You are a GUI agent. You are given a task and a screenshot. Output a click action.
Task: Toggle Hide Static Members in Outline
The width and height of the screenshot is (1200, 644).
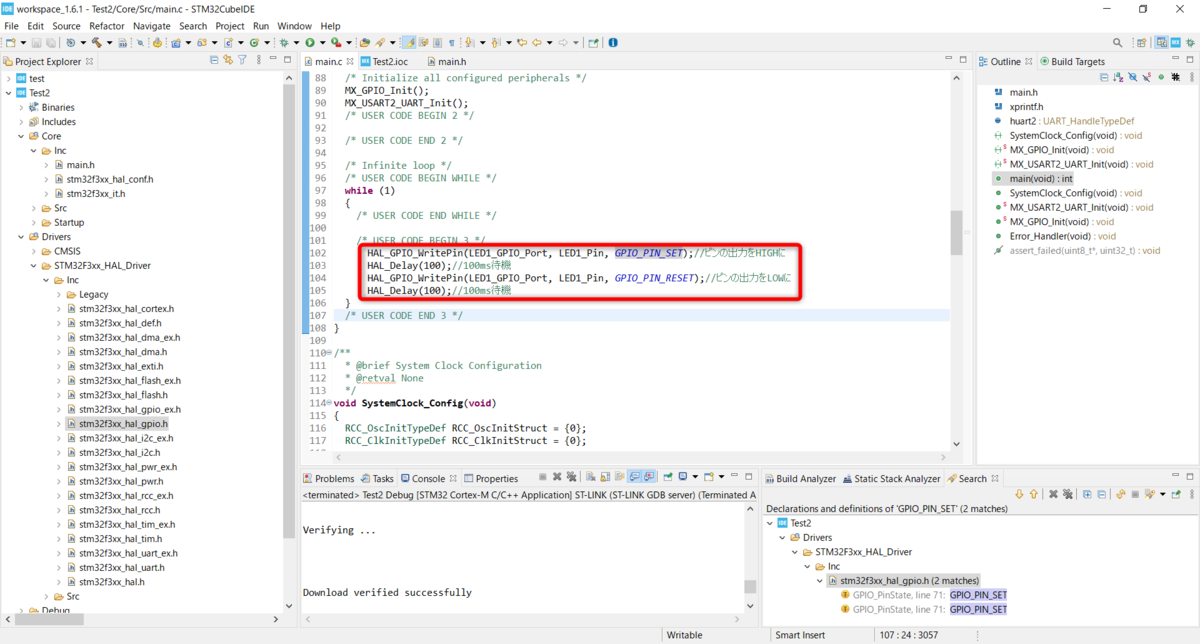(x=1146, y=77)
